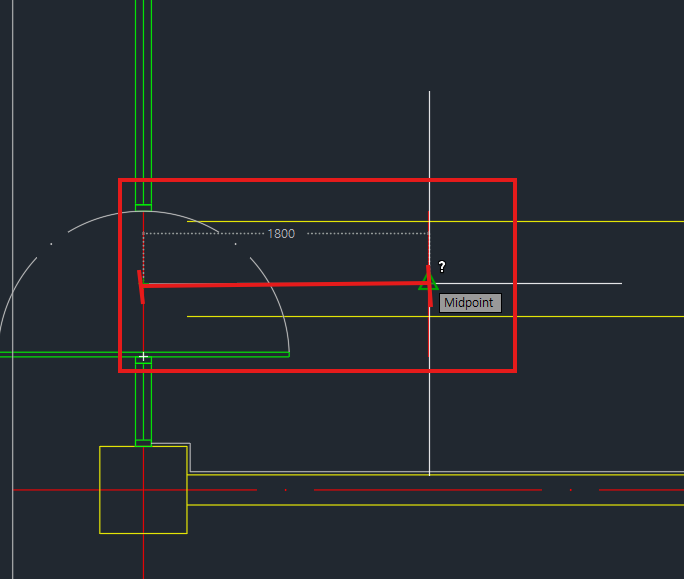The image size is (684, 579).
Task: Click the question mark cursor badge
Action: [x=442, y=266]
